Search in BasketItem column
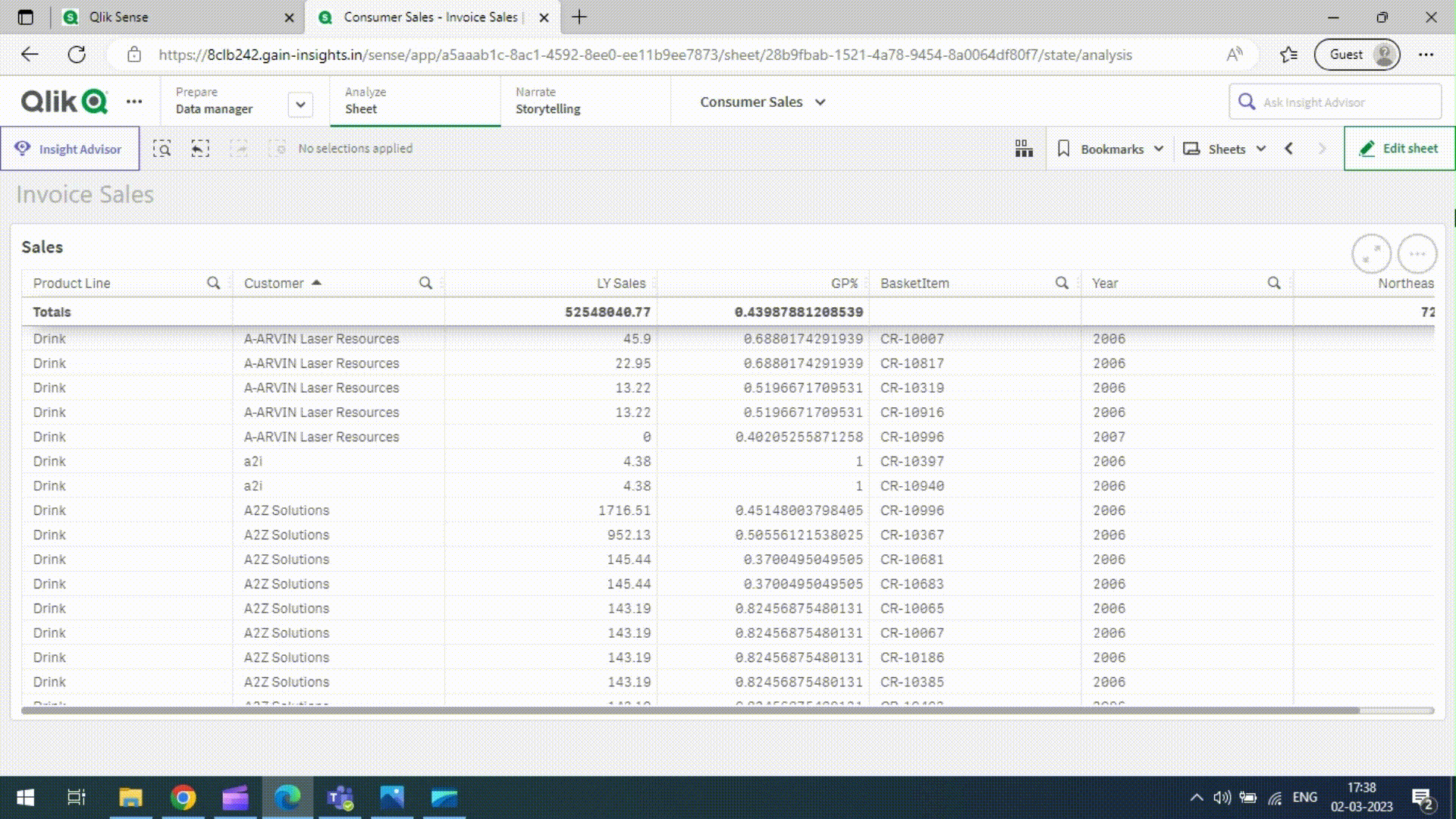Screen dimensions: 1456x819 1062,283
